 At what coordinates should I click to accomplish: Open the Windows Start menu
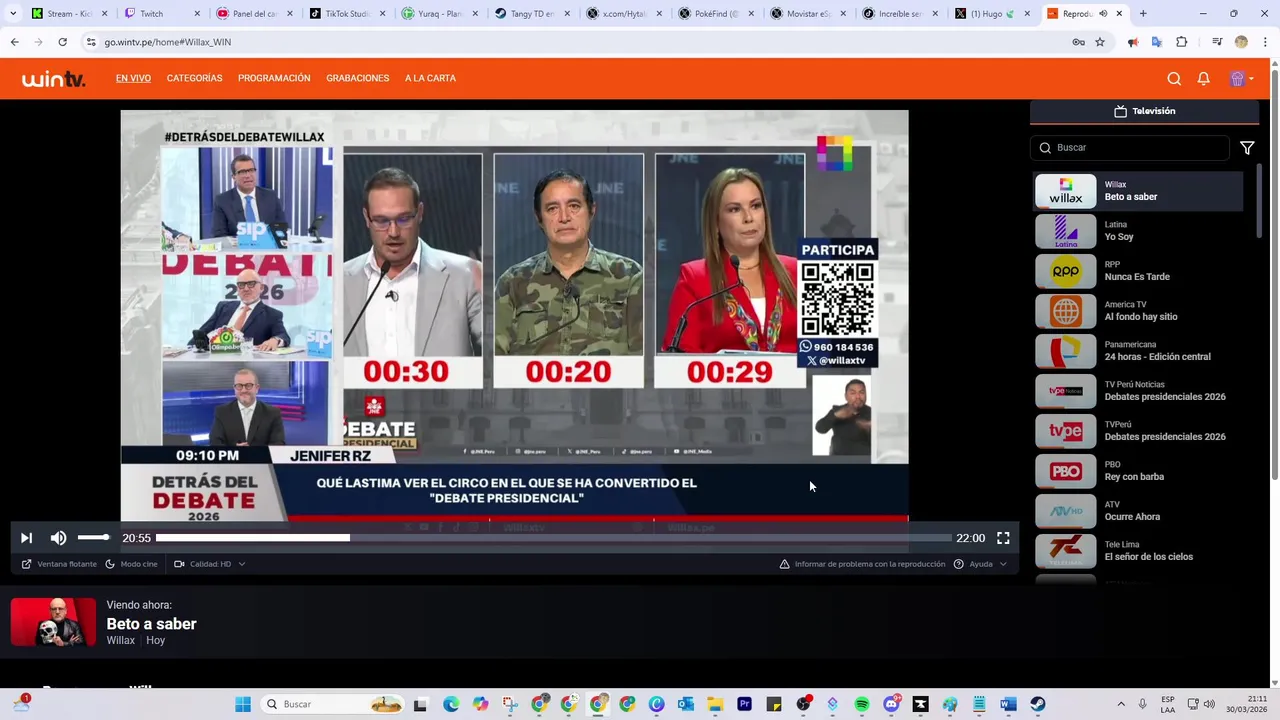click(x=243, y=704)
